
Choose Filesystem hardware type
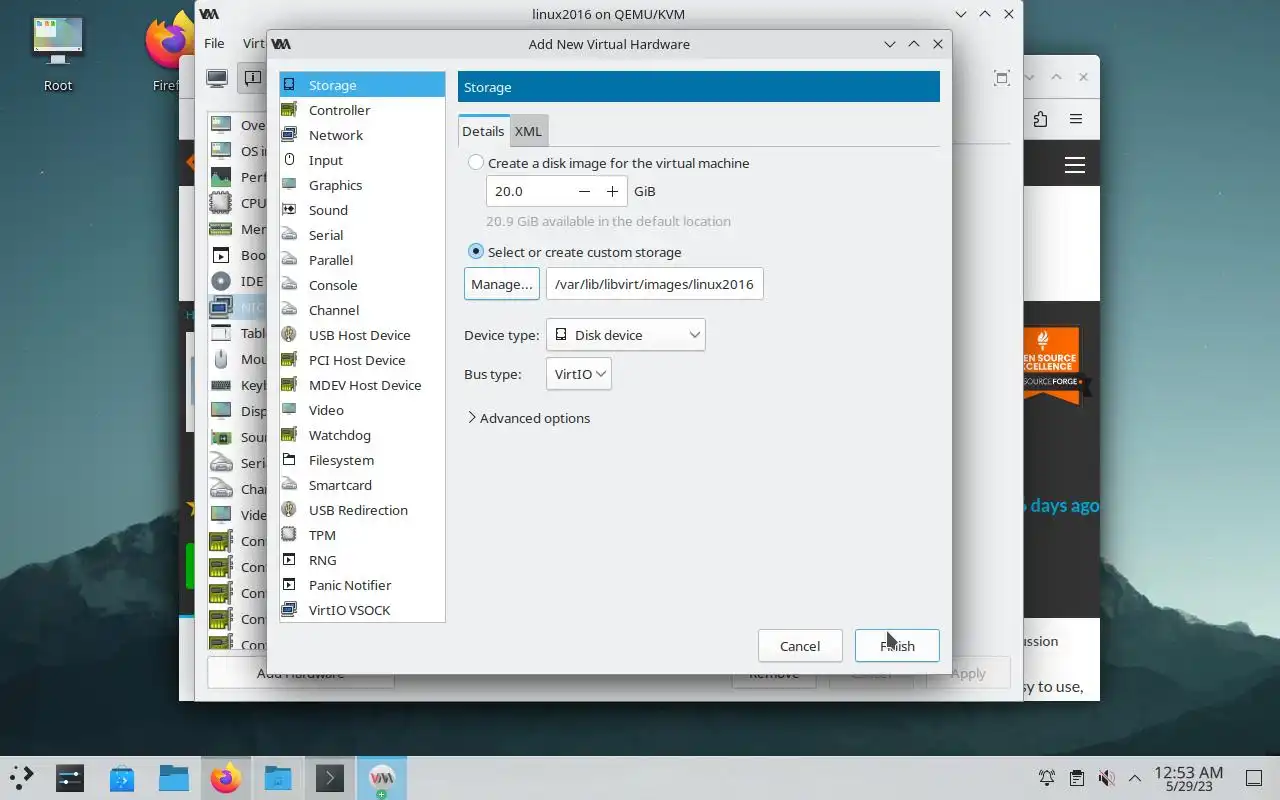click(x=362, y=460)
